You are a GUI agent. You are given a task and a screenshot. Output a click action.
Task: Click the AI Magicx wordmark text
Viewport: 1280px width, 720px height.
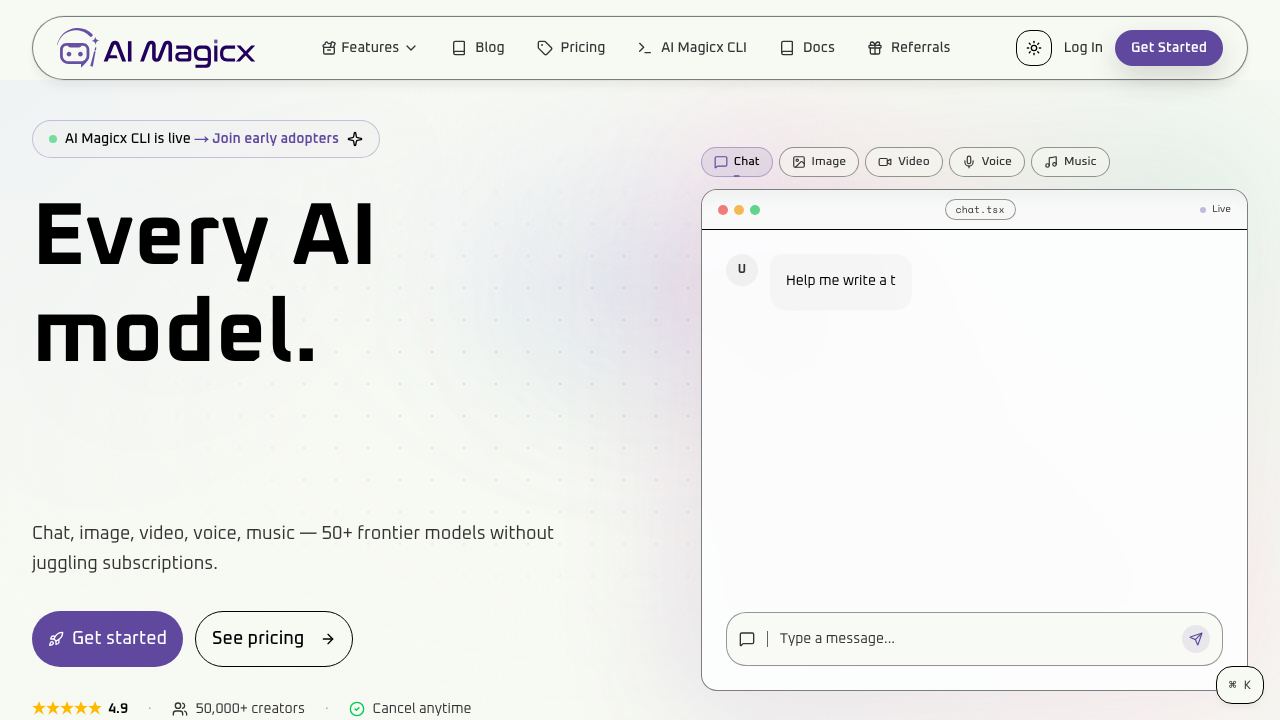tap(180, 51)
